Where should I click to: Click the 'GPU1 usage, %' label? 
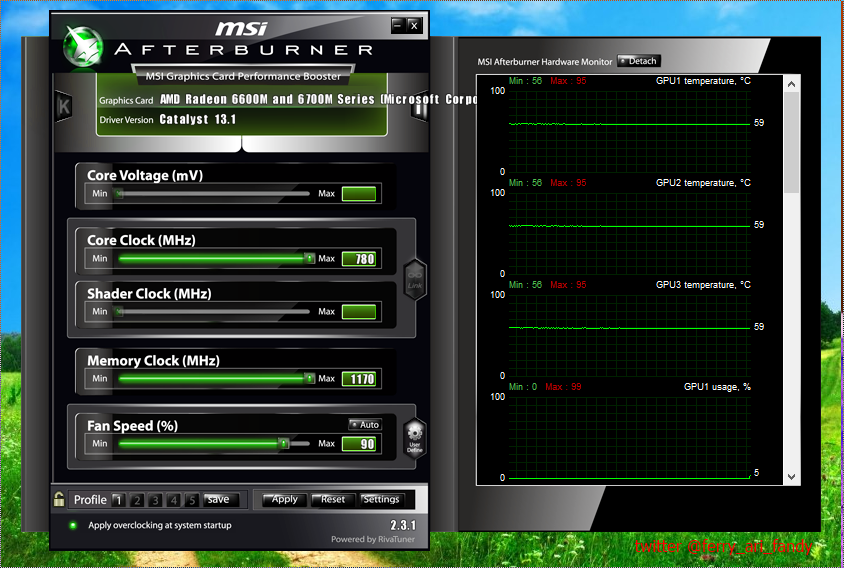pos(717,387)
